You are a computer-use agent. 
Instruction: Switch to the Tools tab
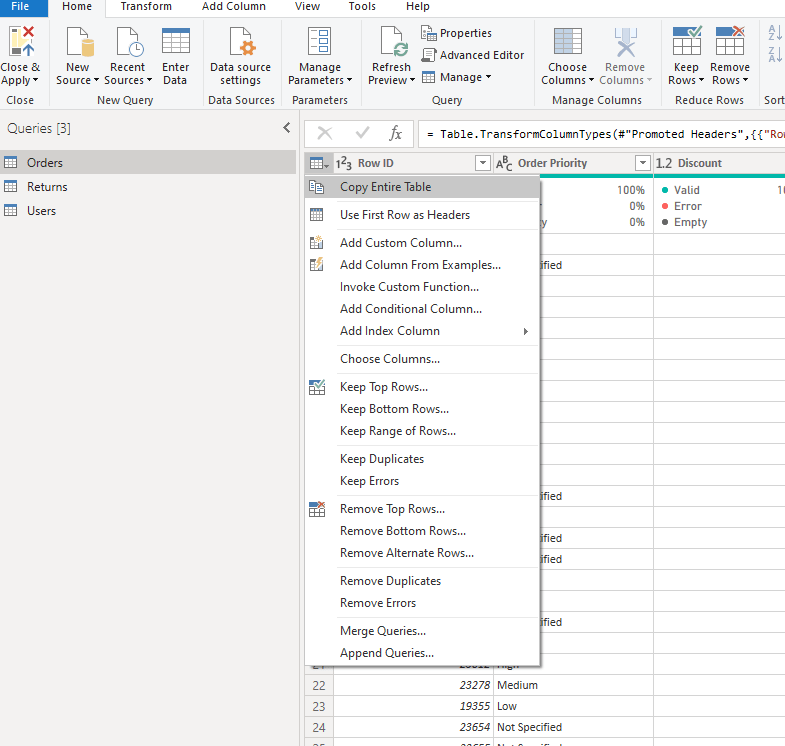click(x=362, y=7)
